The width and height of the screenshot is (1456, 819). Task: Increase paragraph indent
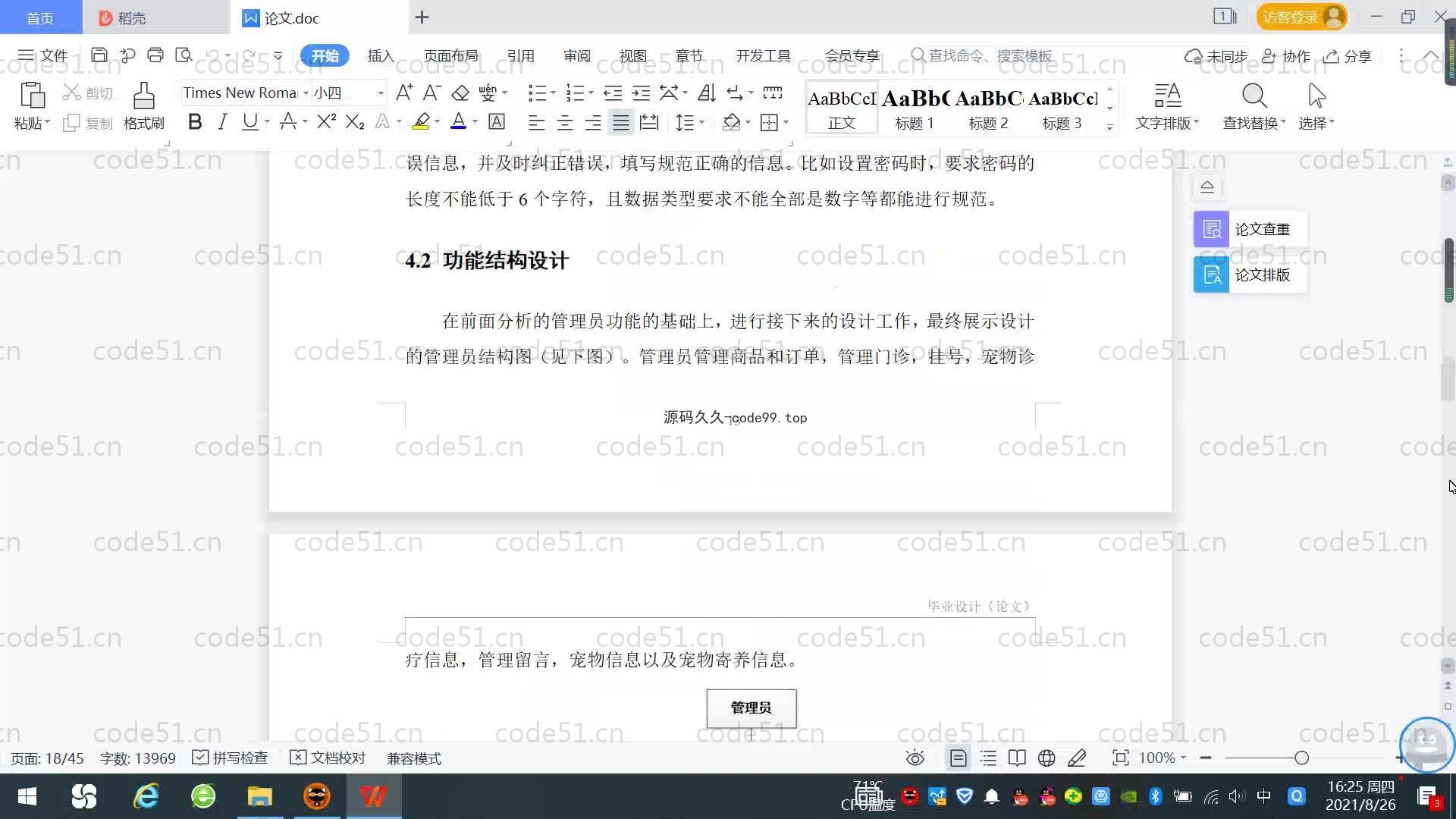tap(641, 93)
